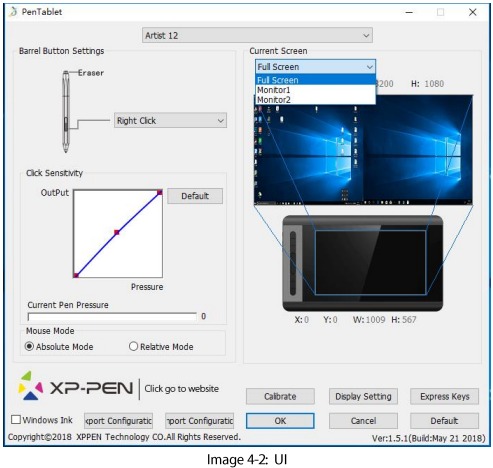Click the PenTablet app icon in title bar

click(13, 12)
